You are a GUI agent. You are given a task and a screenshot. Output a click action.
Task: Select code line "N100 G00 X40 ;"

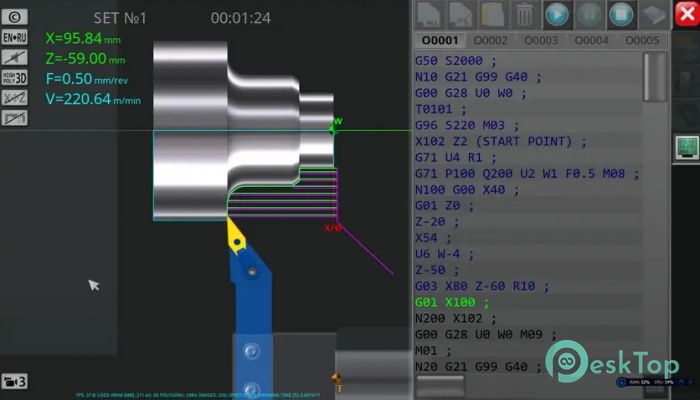(x=467, y=190)
